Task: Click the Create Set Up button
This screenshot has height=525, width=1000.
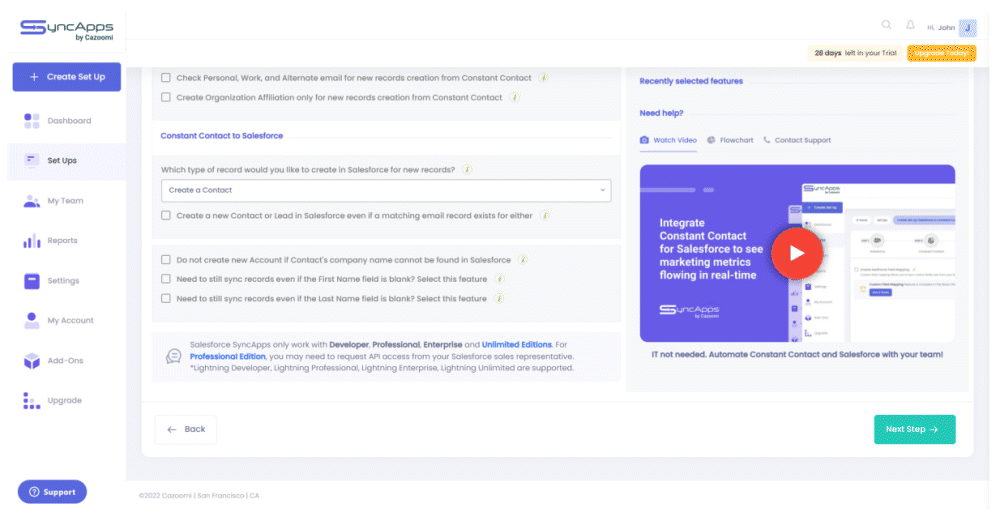Action: (x=66, y=77)
